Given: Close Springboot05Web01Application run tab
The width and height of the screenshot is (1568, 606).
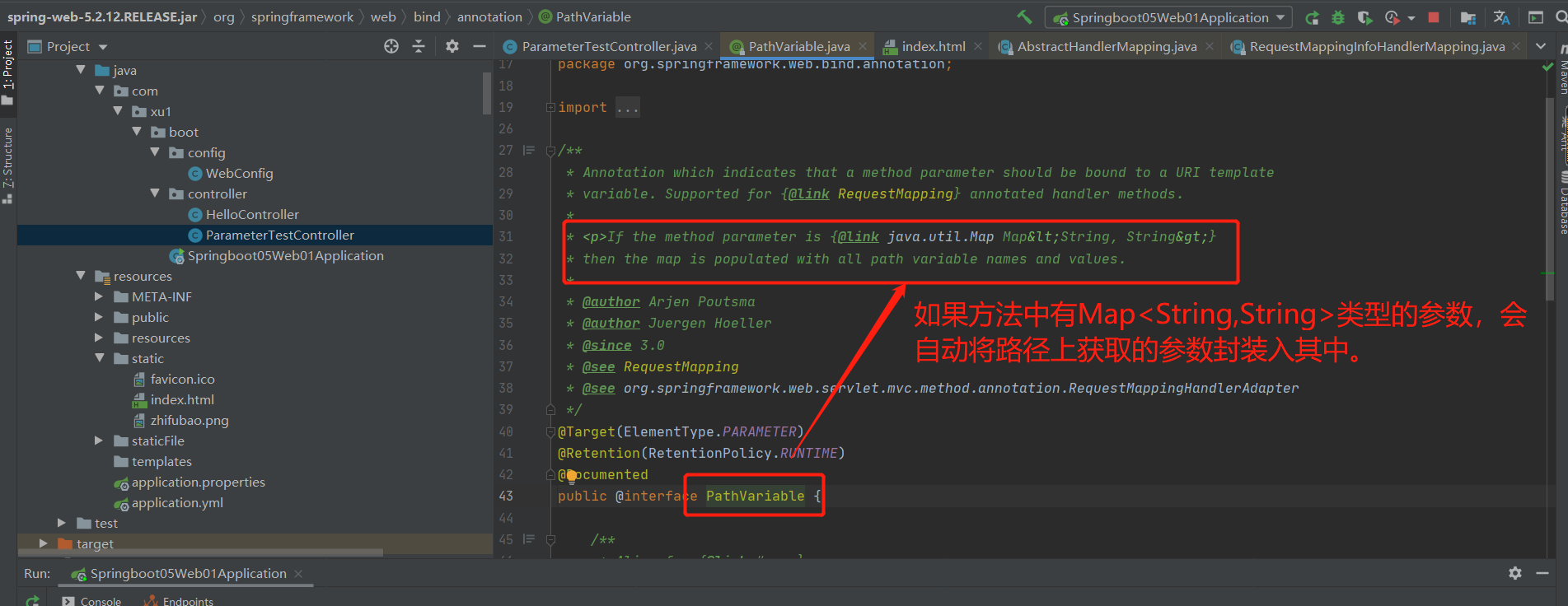Looking at the screenshot, I should tap(298, 574).
